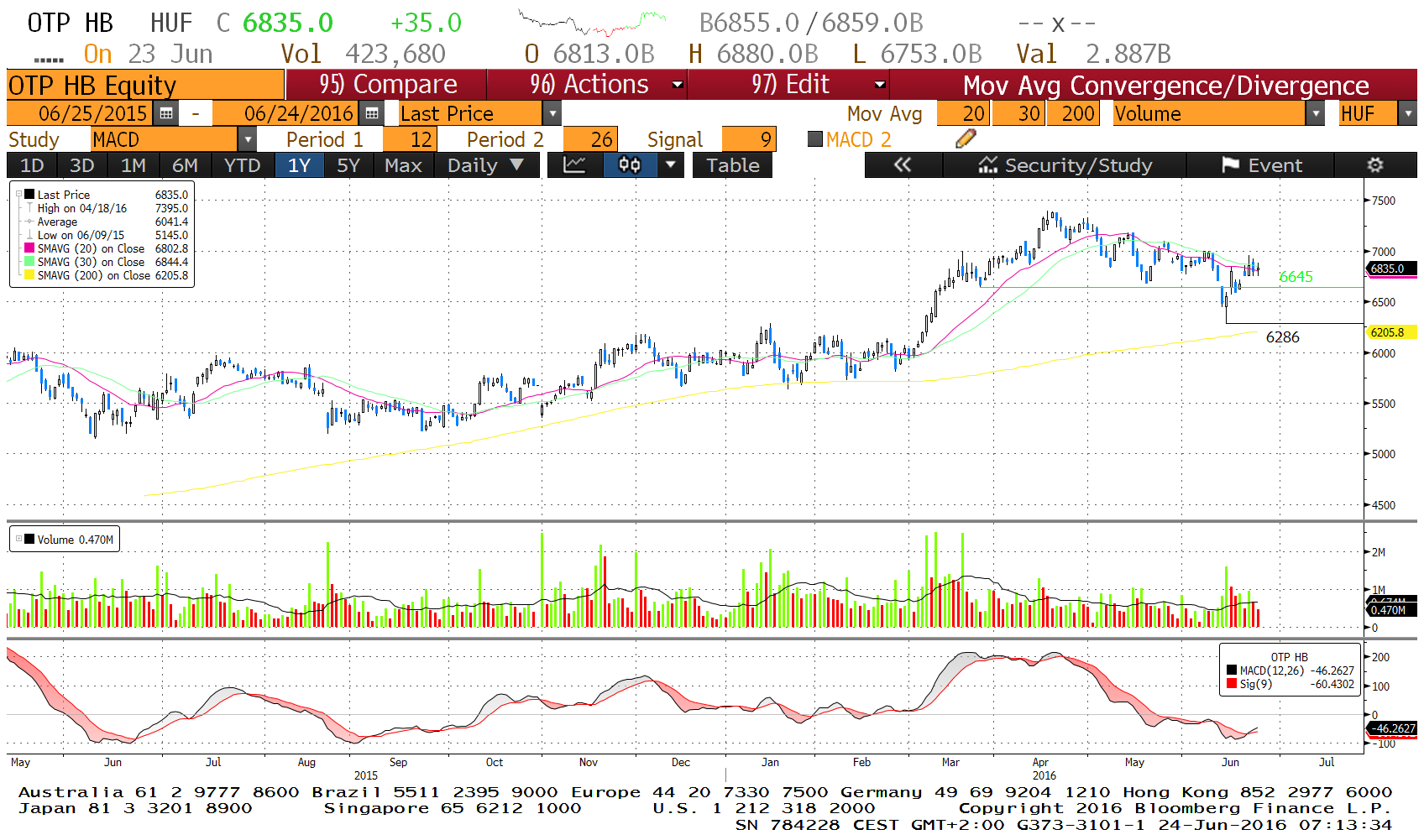Select the 5Y range tab
The height and width of the screenshot is (840, 1424).
click(348, 165)
